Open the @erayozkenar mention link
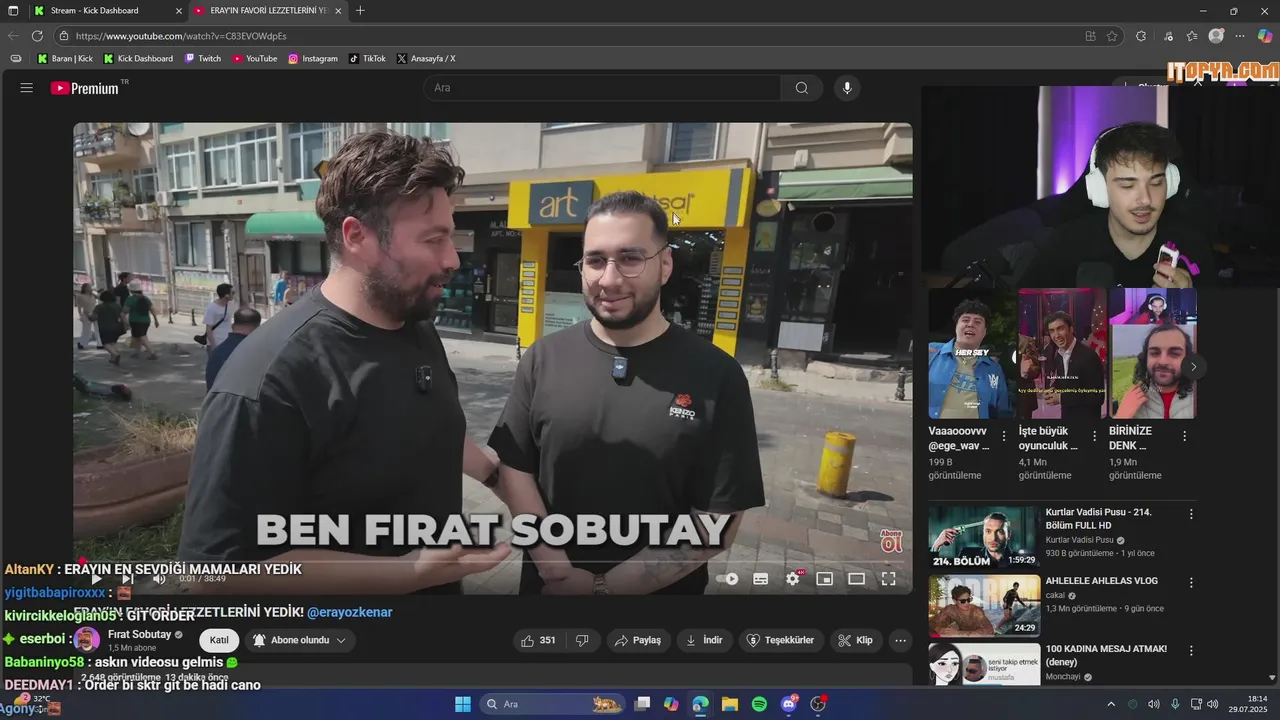Image resolution: width=1280 pixels, height=720 pixels. [349, 612]
